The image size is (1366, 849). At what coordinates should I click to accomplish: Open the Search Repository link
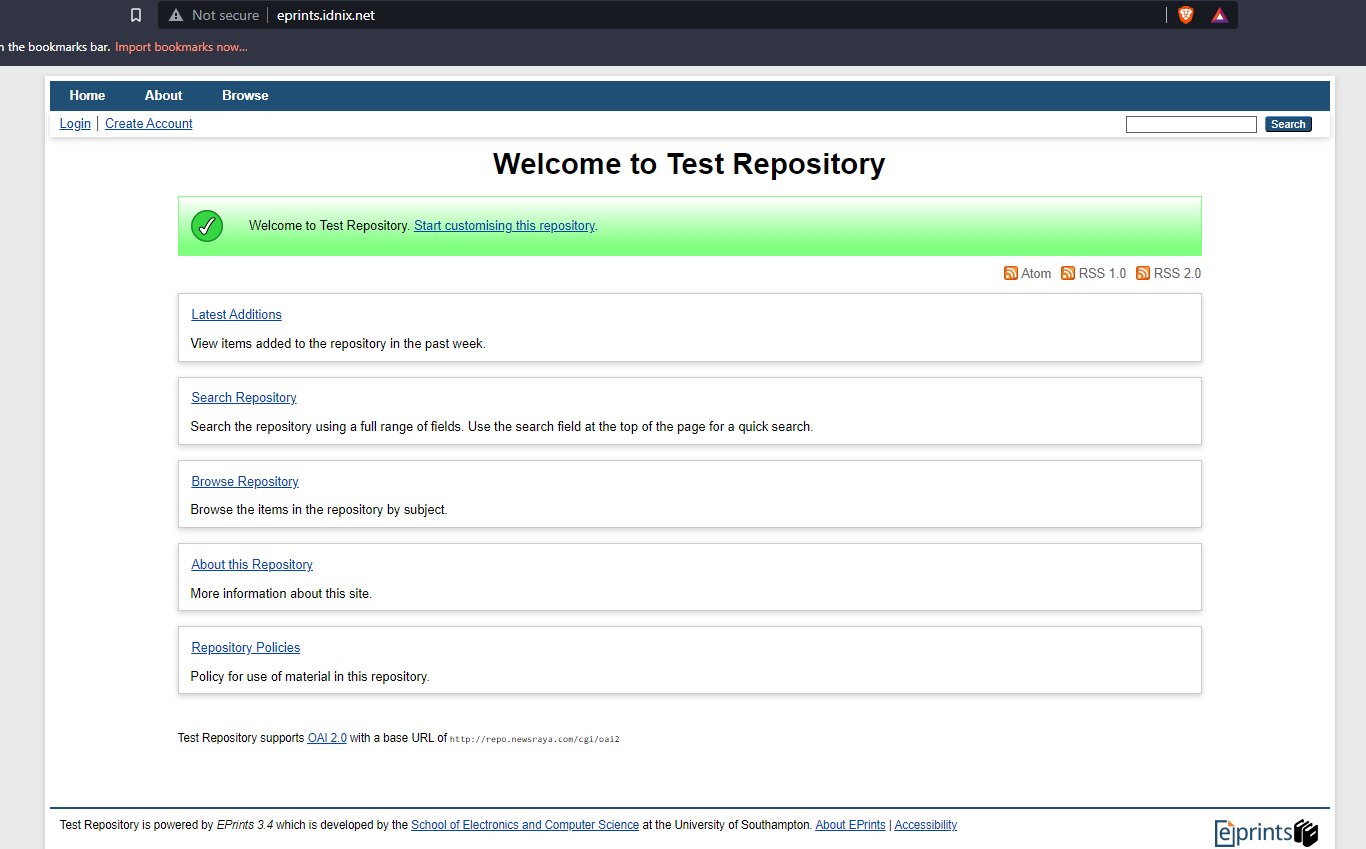click(x=244, y=398)
